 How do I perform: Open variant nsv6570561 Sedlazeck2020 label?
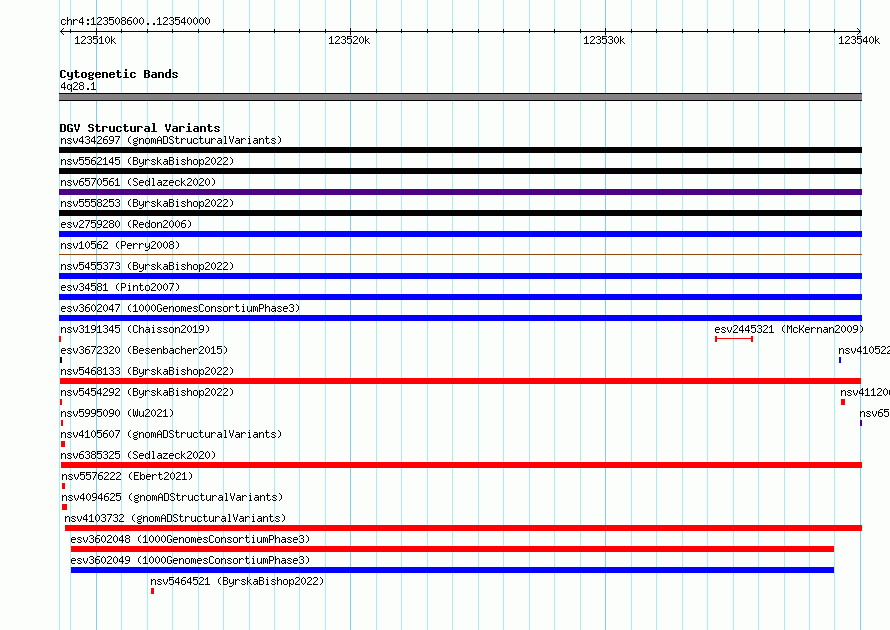(138, 182)
